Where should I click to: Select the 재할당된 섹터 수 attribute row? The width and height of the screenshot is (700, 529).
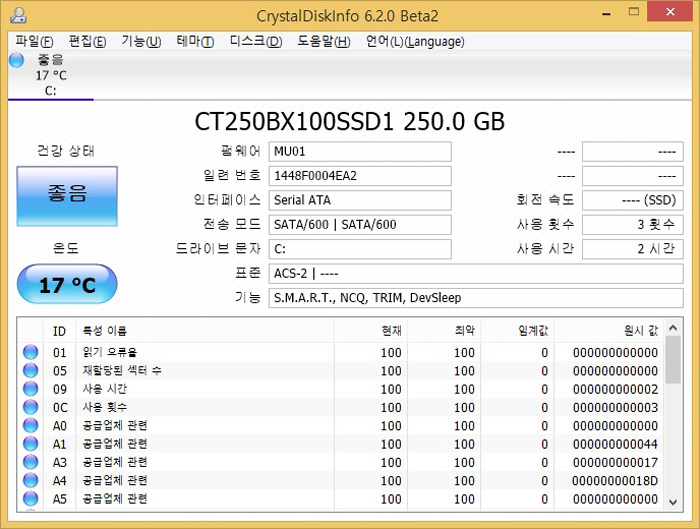coord(342,371)
